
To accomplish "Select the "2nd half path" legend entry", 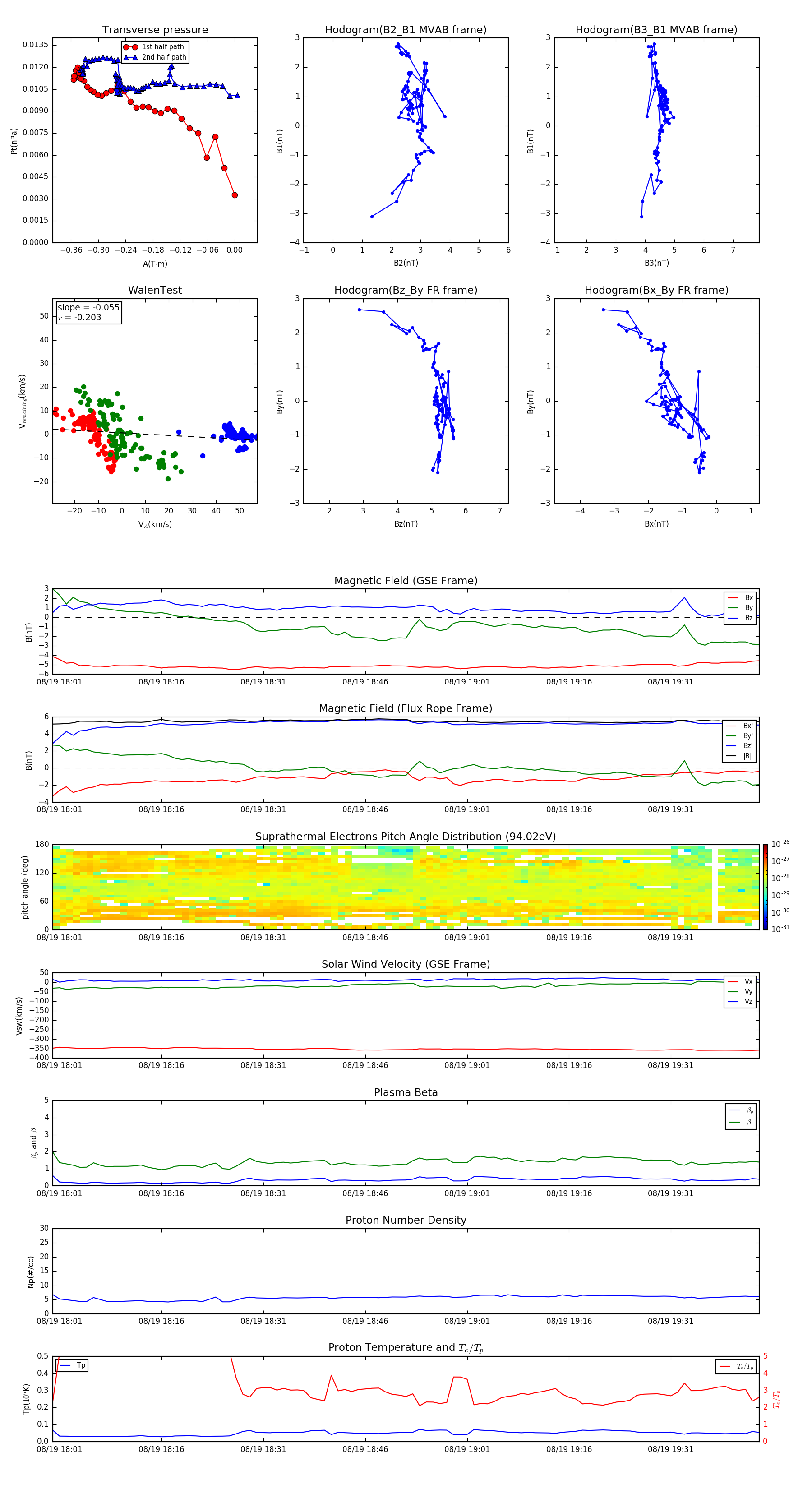I will pos(154,57).
